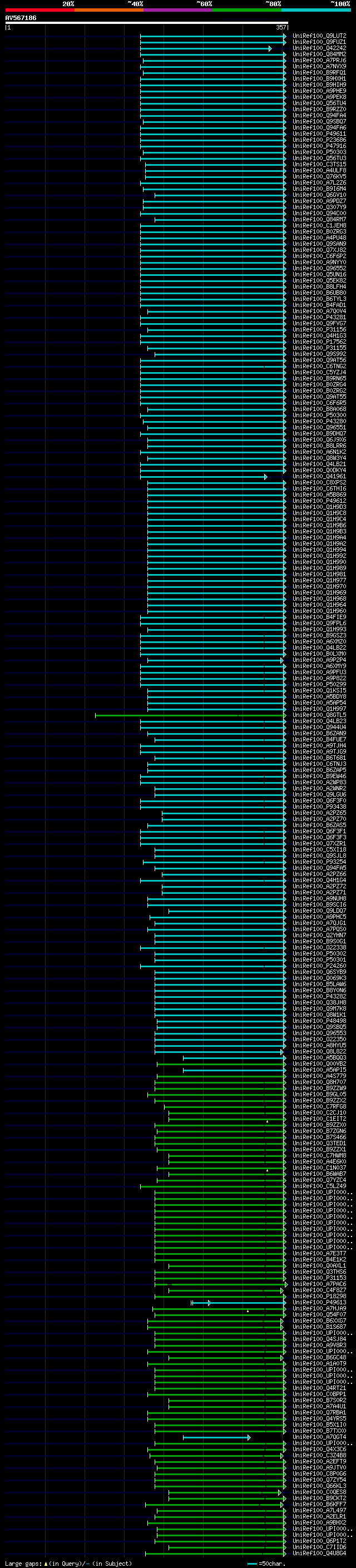This screenshot has width=356, height=1568.
Task: Click the UniRef100_P18298 label
Action: pyautogui.click(x=319, y=1297)
